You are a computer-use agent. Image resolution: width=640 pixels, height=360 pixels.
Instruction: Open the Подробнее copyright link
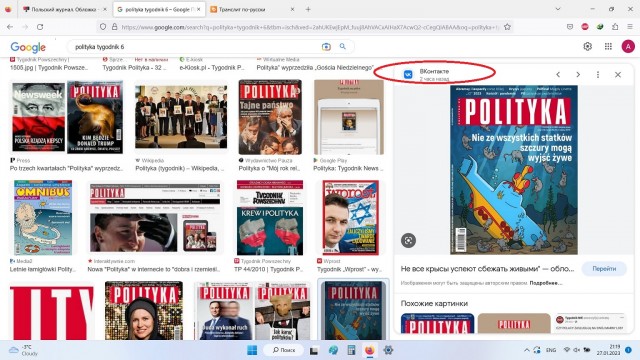point(546,283)
